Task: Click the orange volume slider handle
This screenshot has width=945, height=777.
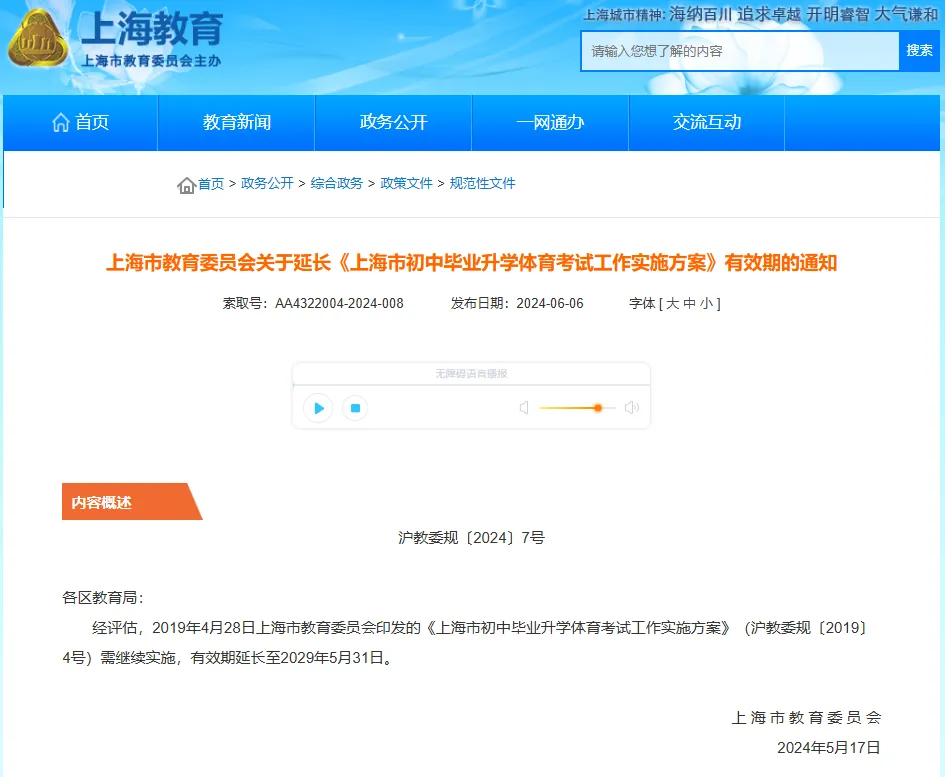Action: (598, 408)
